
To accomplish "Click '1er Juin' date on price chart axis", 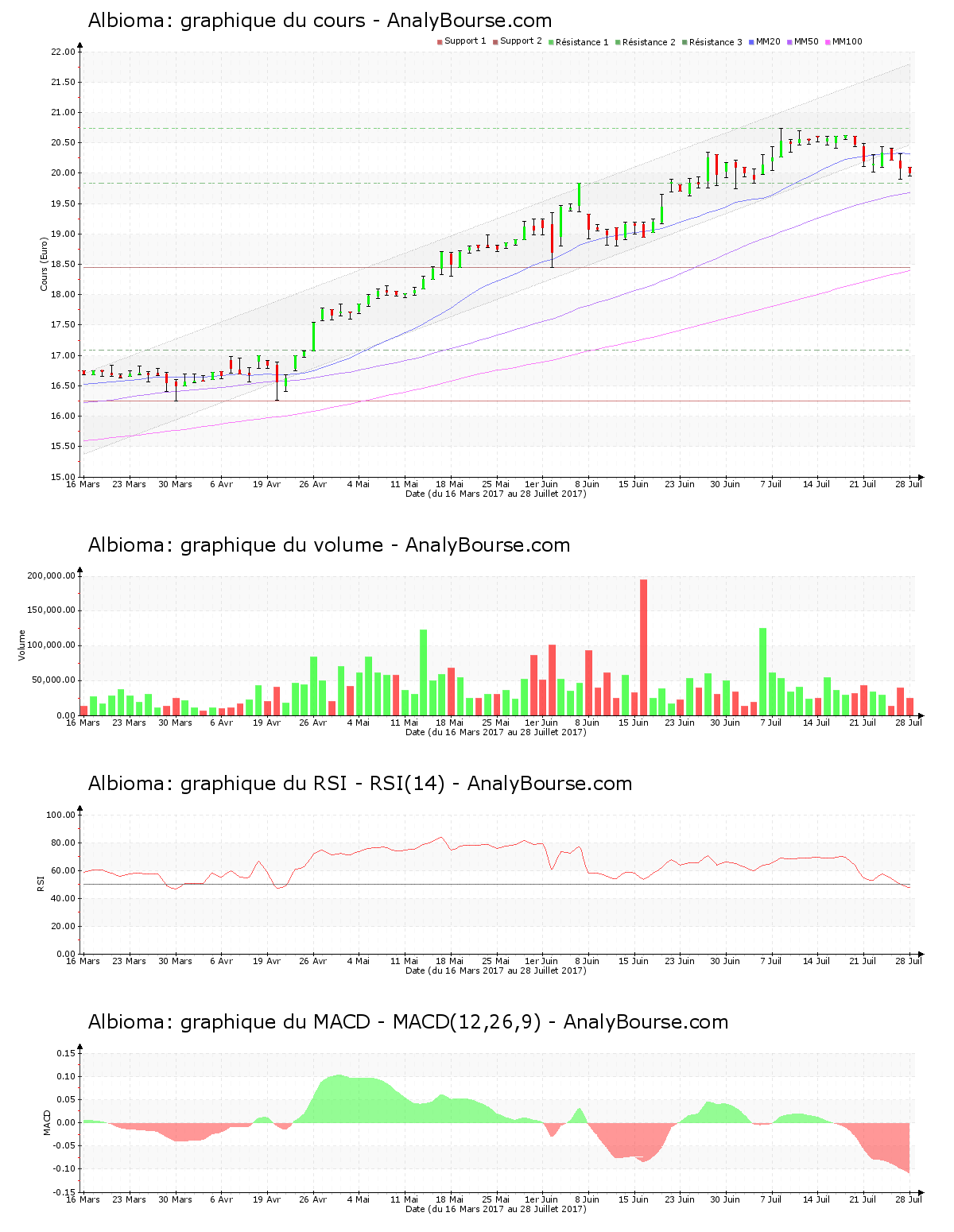I will [541, 484].
